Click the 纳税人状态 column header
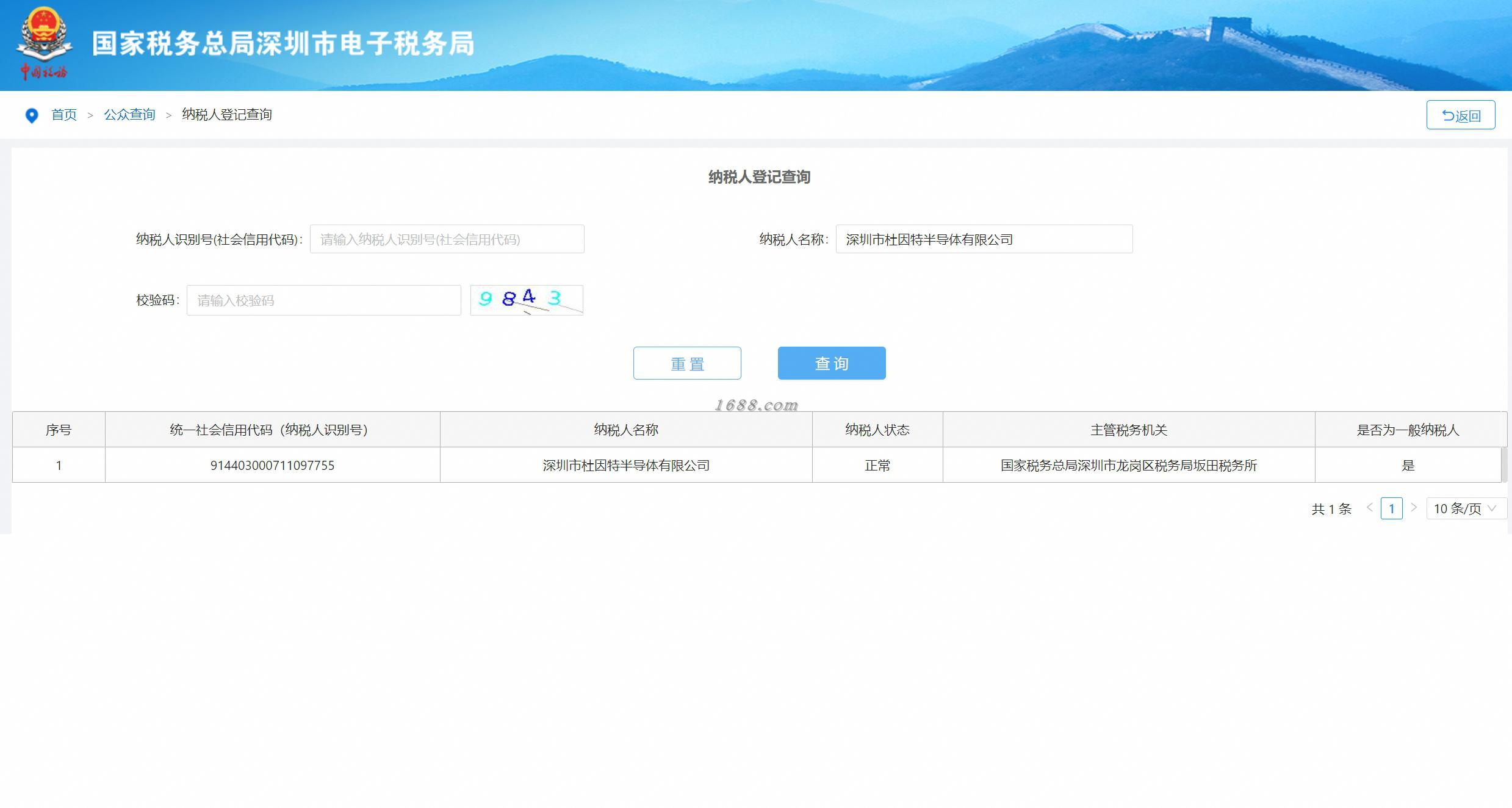 tap(877, 430)
